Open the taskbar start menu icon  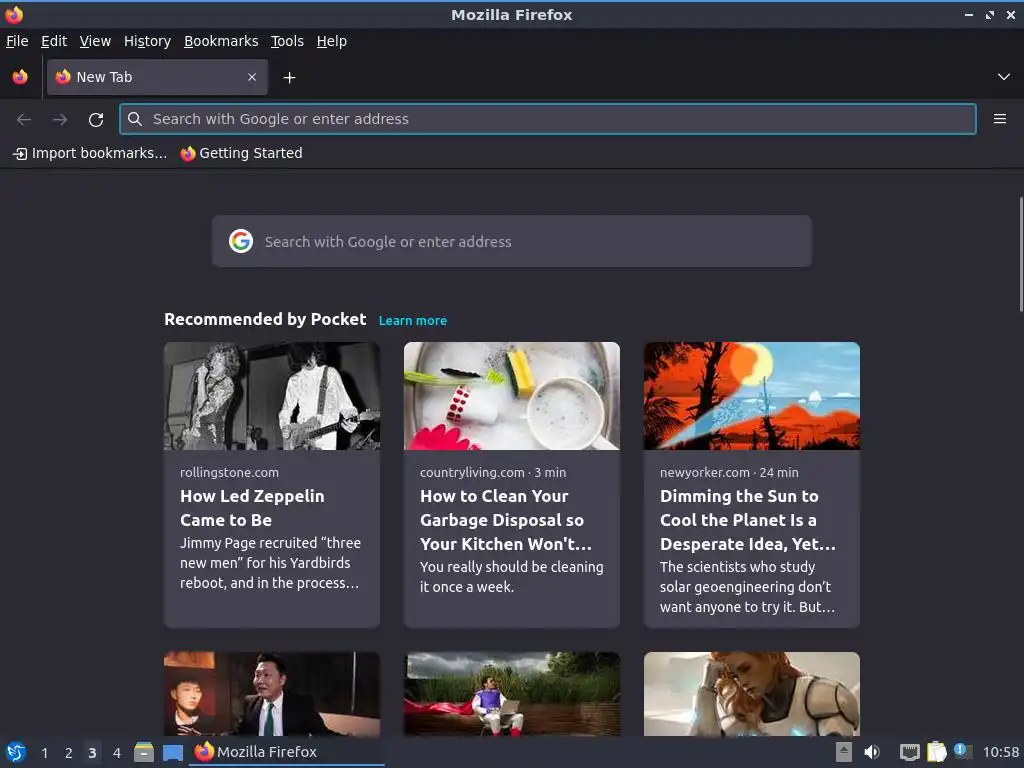click(x=16, y=752)
